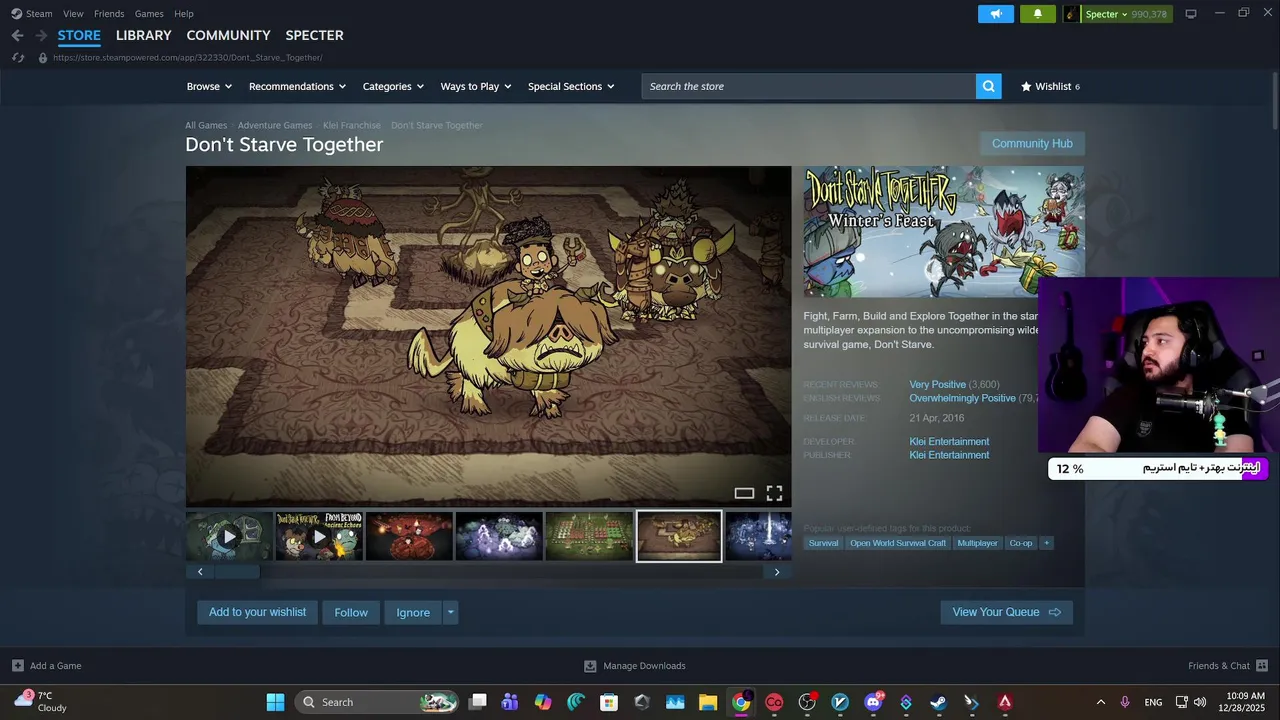The height and width of the screenshot is (720, 1280).
Task: Open File Explorer from the taskbar
Action: 708,702
